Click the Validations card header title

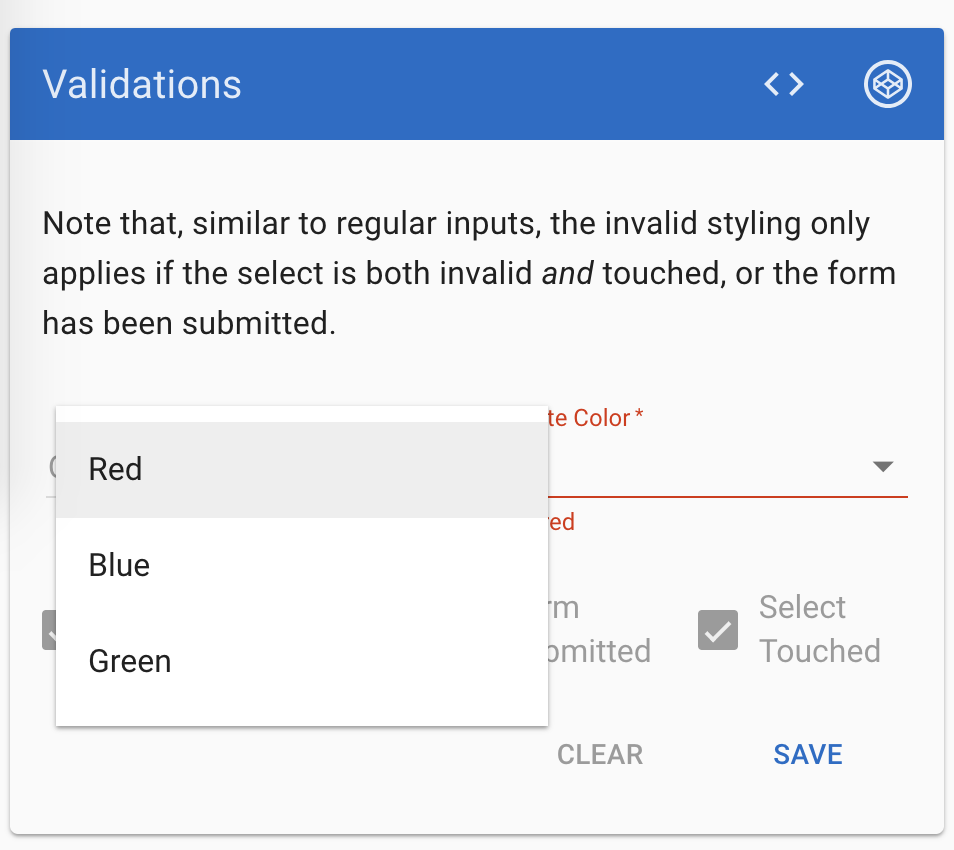pyautogui.click(x=141, y=84)
